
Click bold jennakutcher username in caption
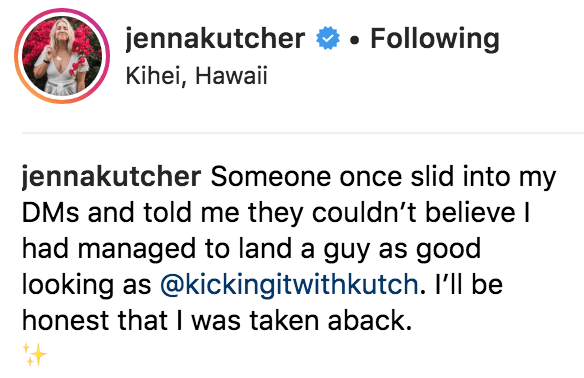(111, 177)
